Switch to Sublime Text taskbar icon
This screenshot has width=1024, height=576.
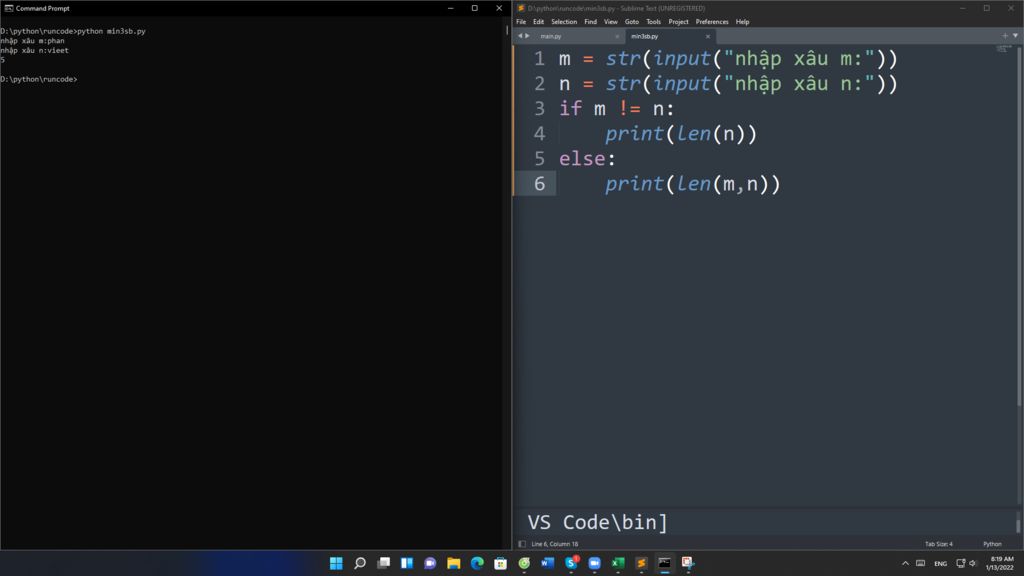tap(641, 563)
